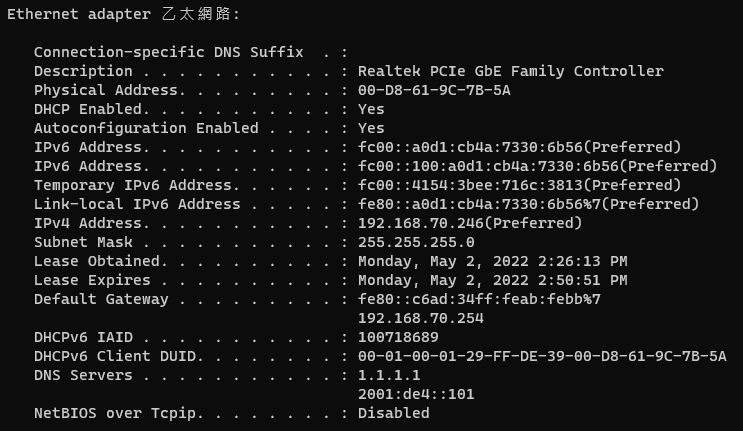Click the DNS server 2001:de4::101
This screenshot has height=431, width=743.
(x=416, y=394)
